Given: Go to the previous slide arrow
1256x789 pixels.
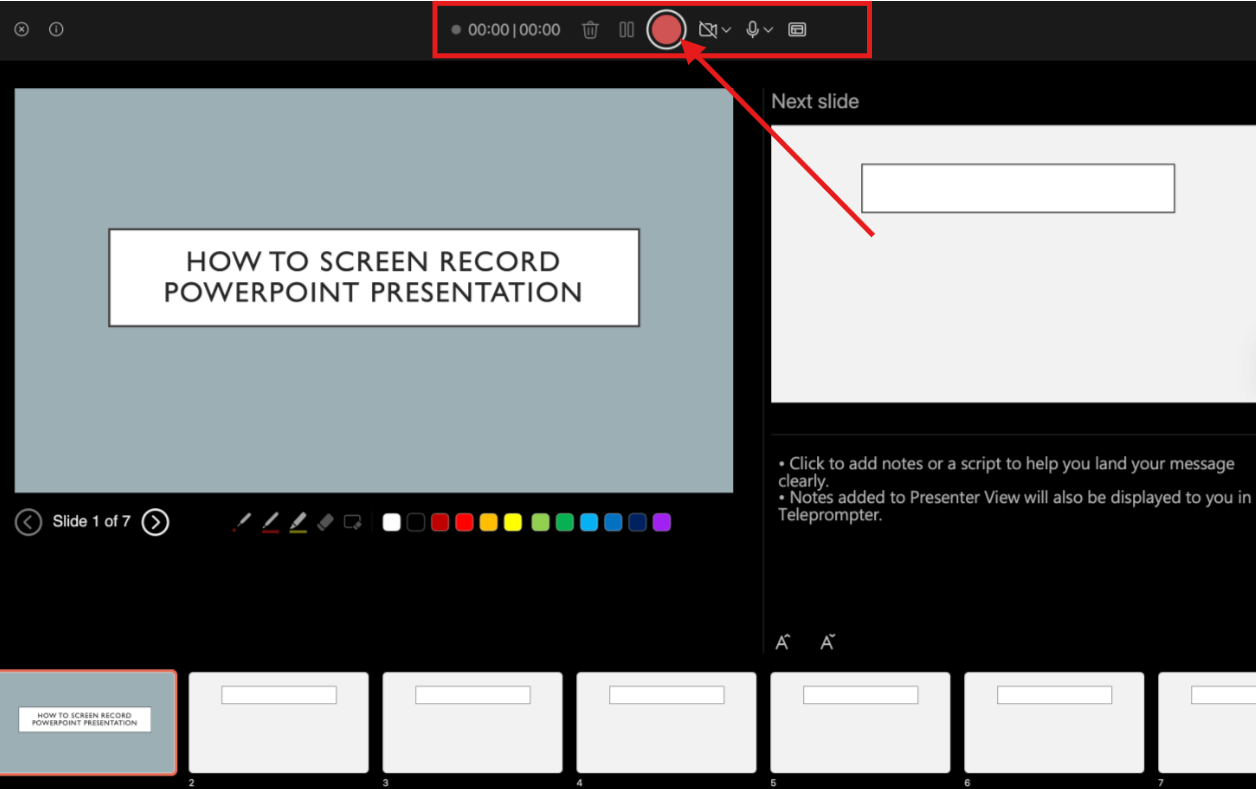Looking at the screenshot, I should (x=28, y=522).
